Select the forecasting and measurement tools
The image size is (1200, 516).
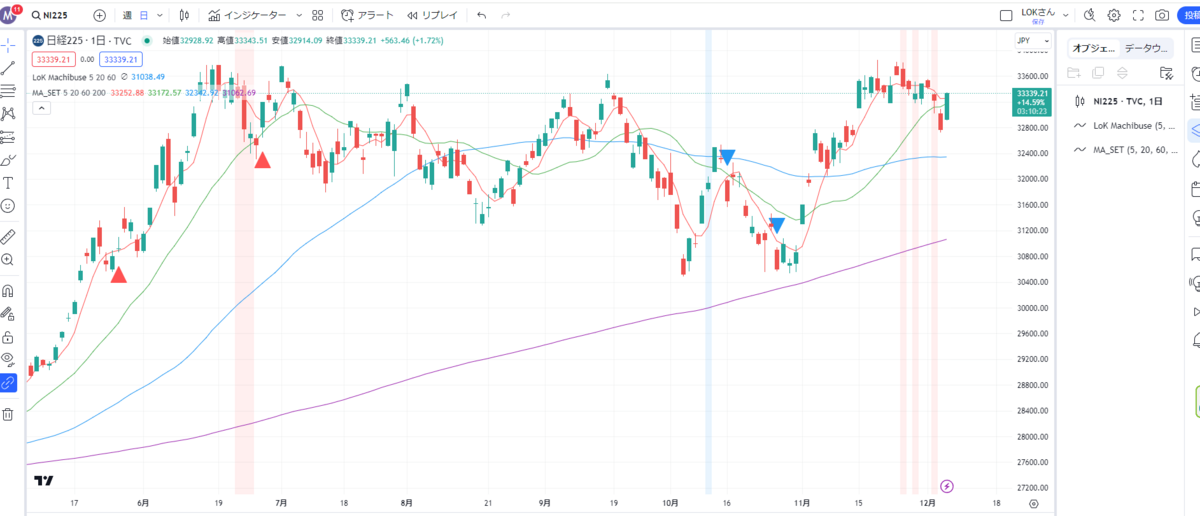8,137
